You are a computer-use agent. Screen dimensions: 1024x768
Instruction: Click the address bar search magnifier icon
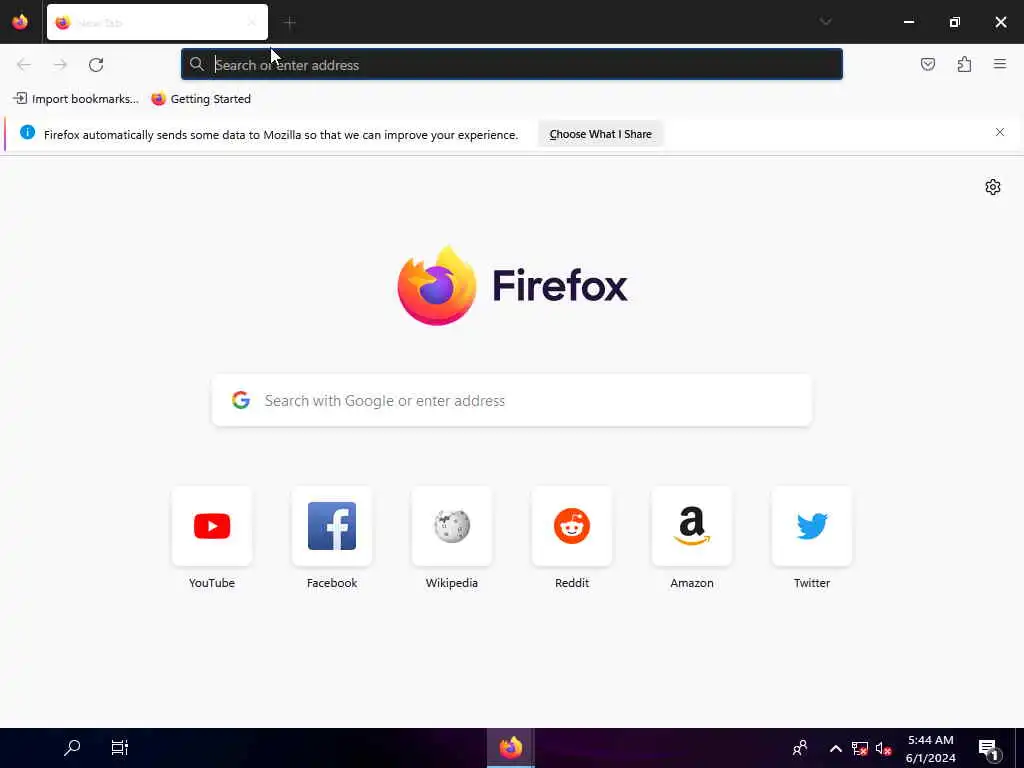(197, 64)
